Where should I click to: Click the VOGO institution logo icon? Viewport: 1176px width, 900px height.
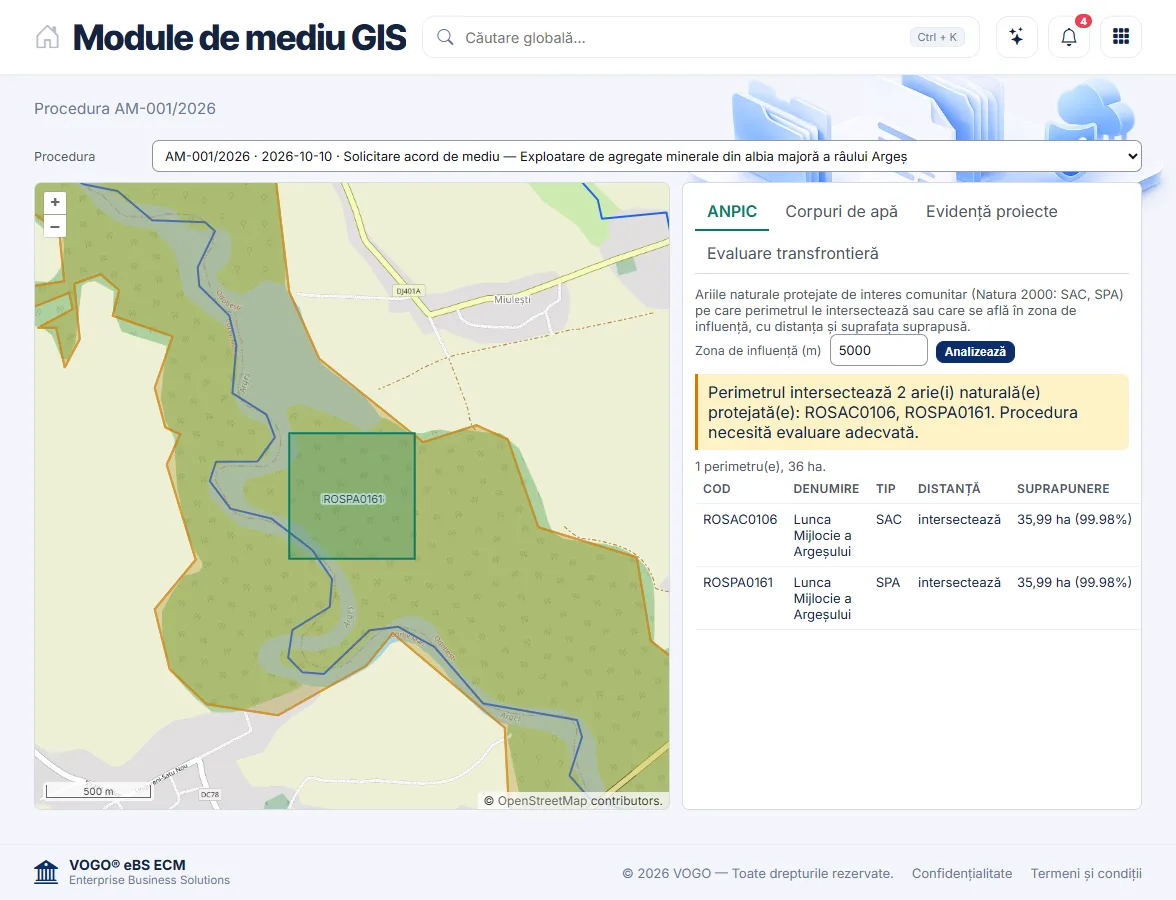pos(46,872)
